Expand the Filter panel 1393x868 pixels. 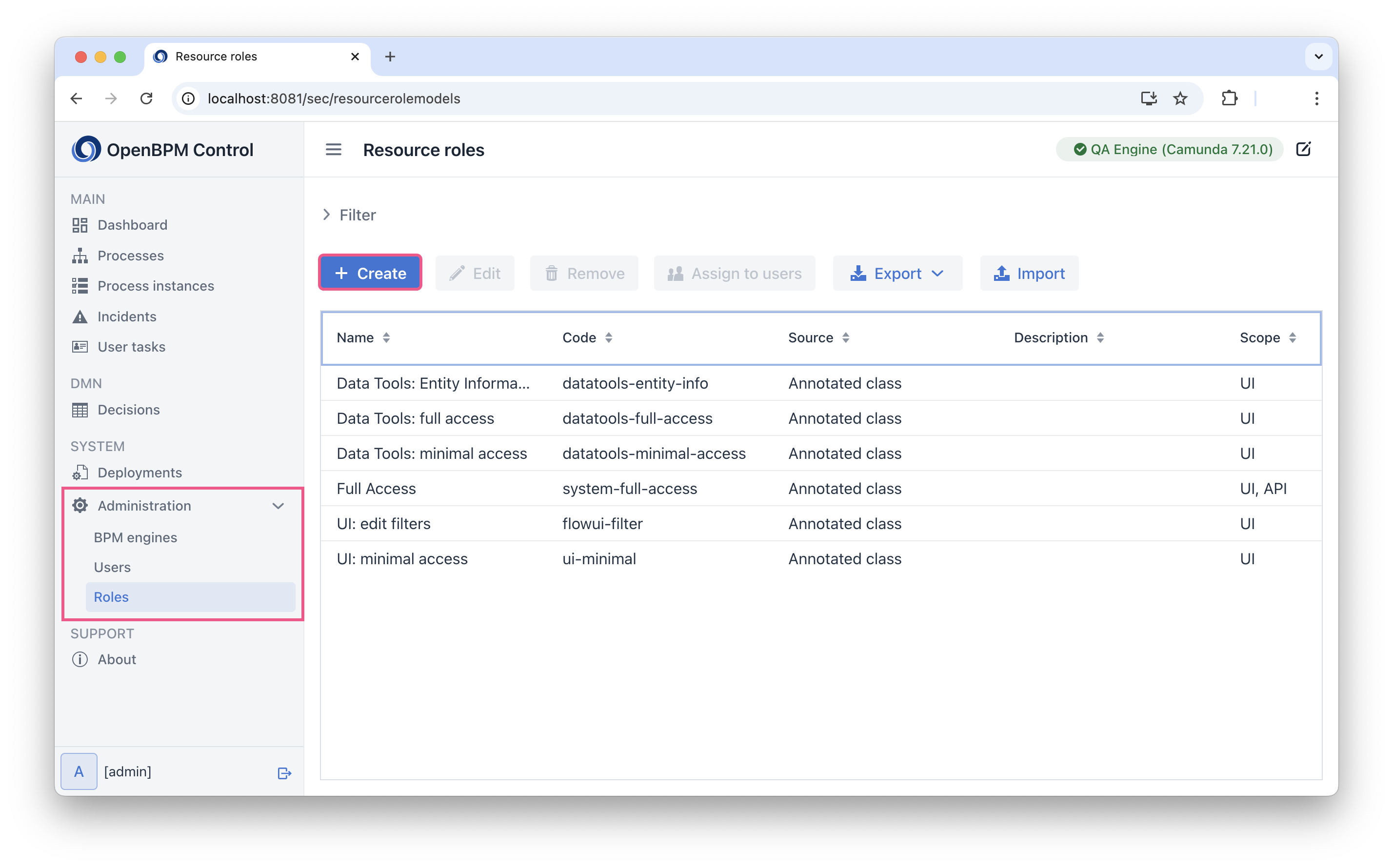pyautogui.click(x=349, y=215)
